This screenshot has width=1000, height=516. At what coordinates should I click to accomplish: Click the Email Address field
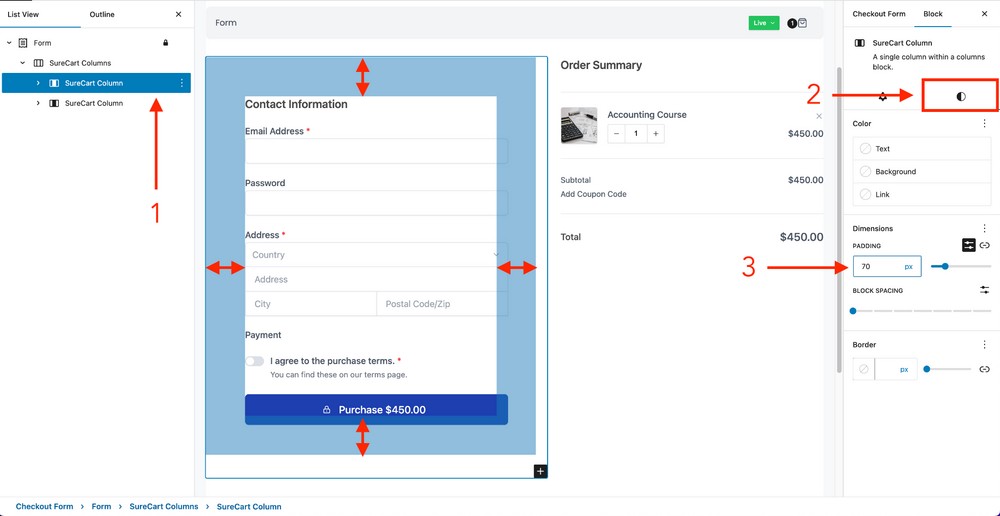376,151
